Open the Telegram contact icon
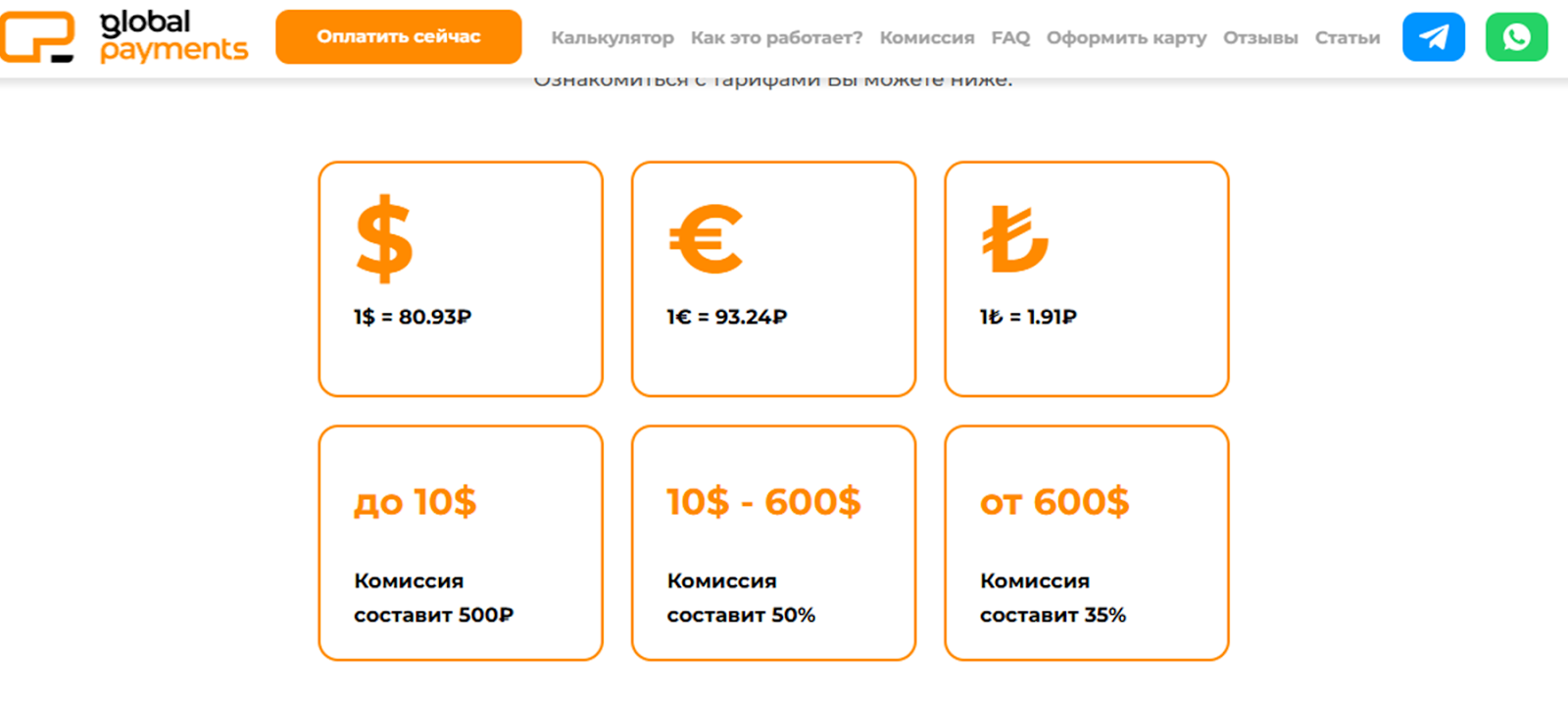Screen dimensions: 1568x703 coord(1433,37)
